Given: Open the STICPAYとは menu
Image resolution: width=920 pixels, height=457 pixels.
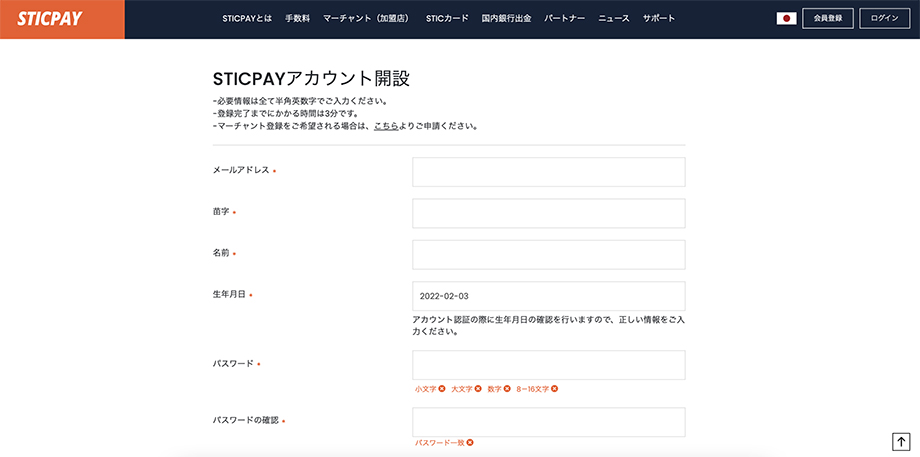Looking at the screenshot, I should point(247,19).
